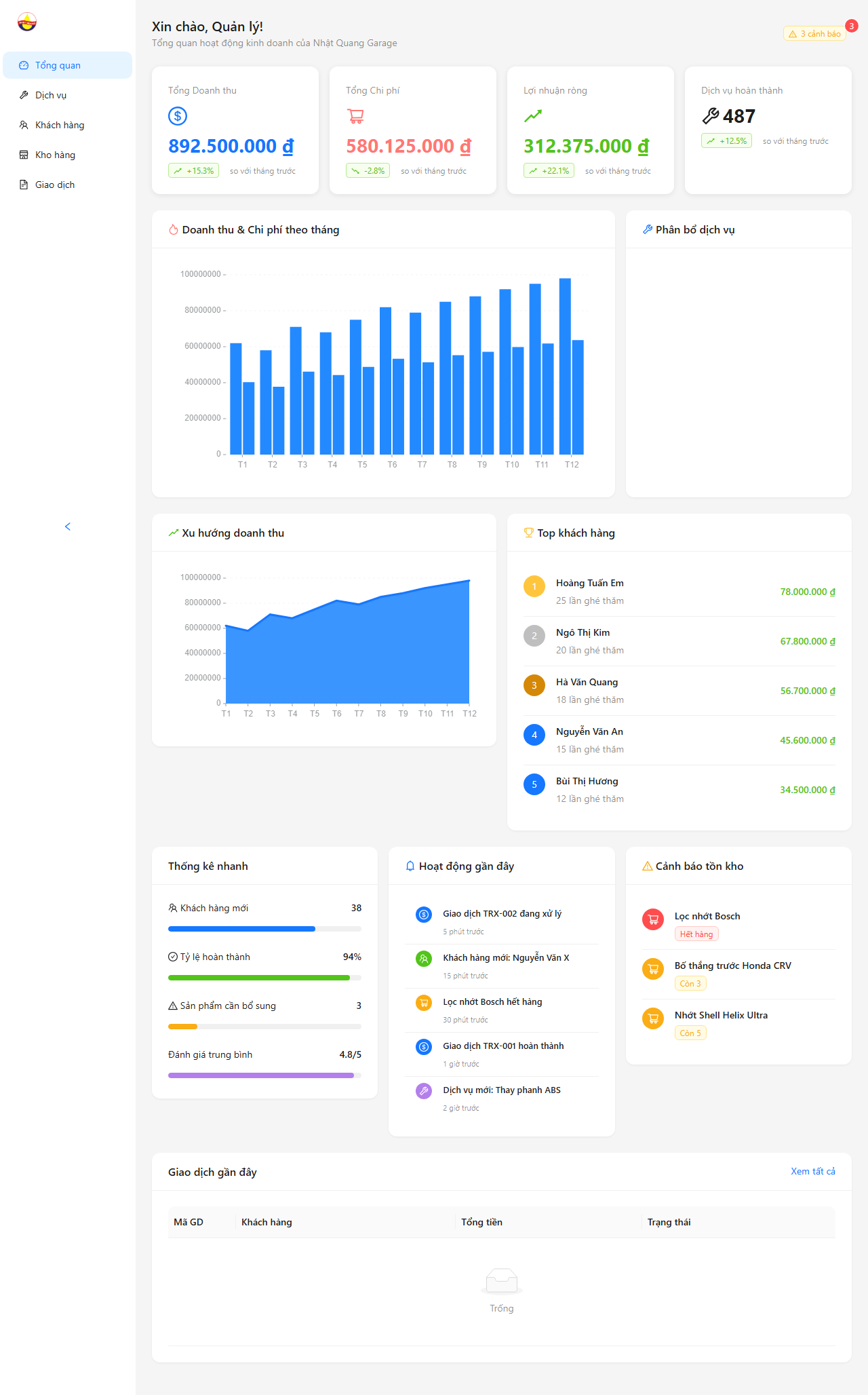868x1395 pixels.
Task: Click the rank 5 badge for Bùi Thị Hương
Action: click(x=534, y=784)
